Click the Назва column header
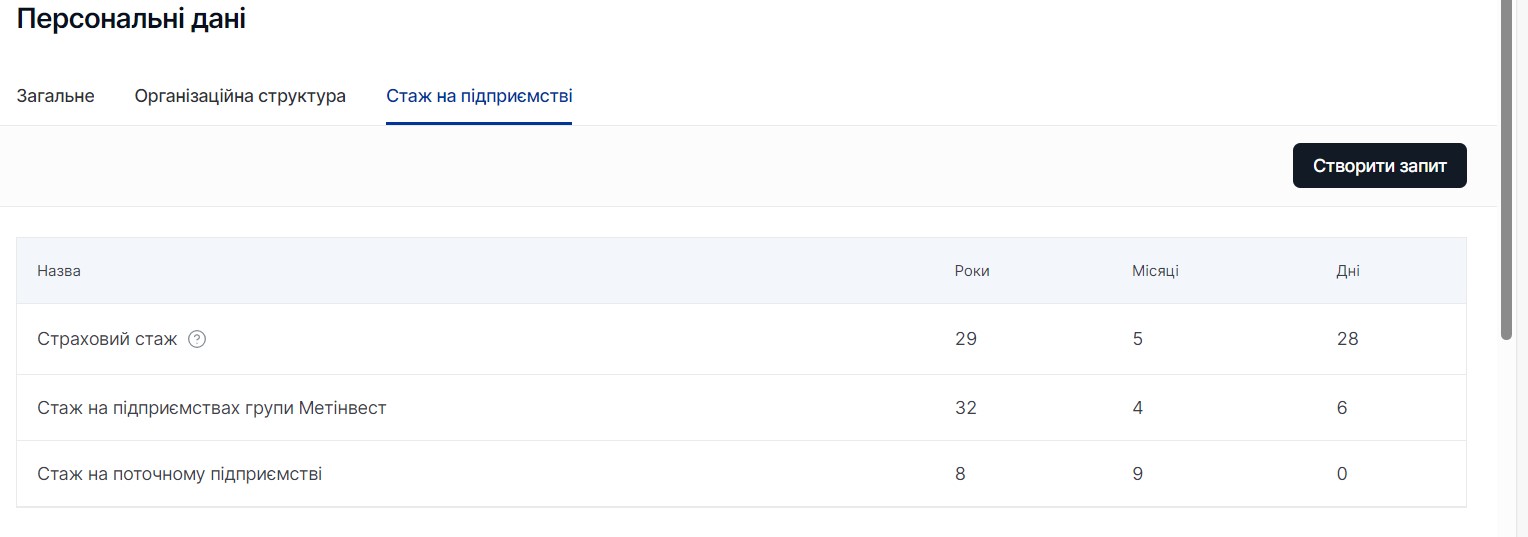This screenshot has height=537, width=1528. coord(59,271)
